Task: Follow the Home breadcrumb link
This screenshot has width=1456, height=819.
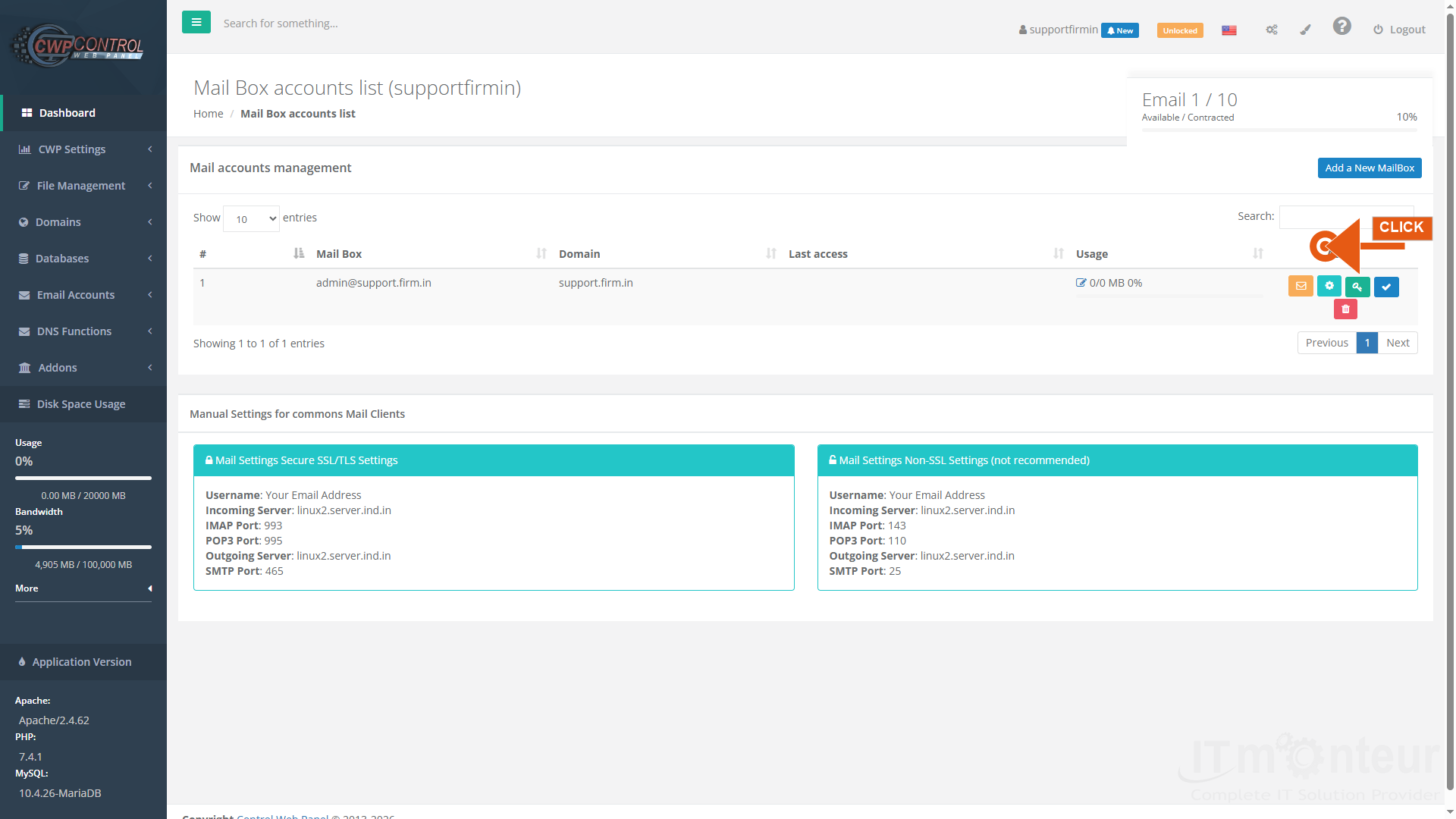Action: [x=208, y=114]
